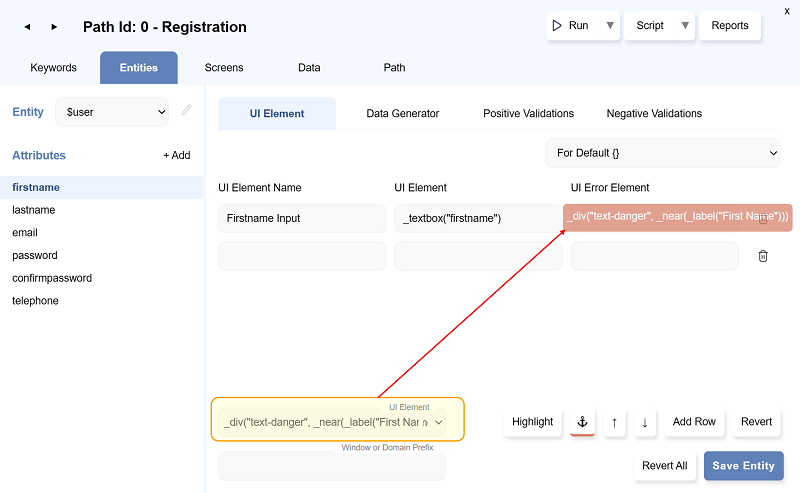Screen dimensions: 800x493
Task: Move row down with the down arrow
Action: tap(645, 422)
